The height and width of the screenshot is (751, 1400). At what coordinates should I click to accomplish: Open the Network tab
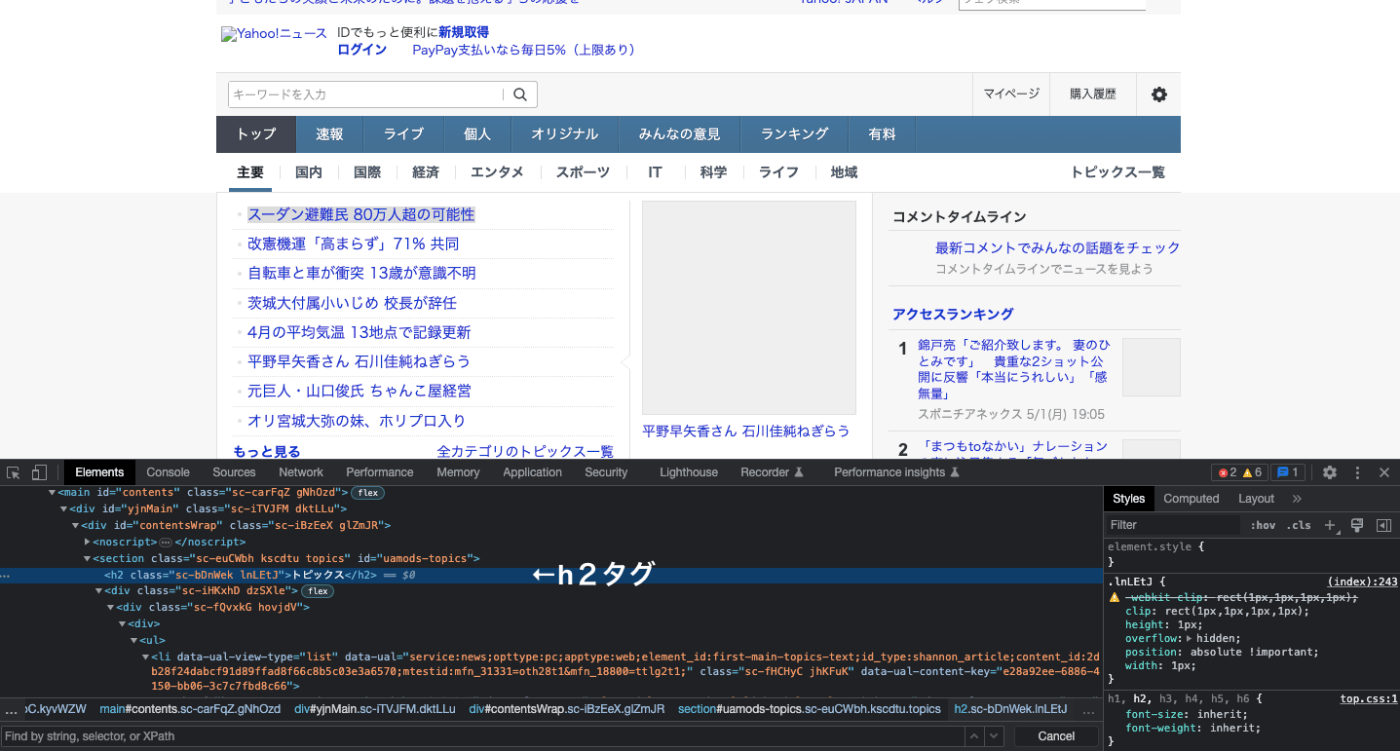[x=301, y=472]
